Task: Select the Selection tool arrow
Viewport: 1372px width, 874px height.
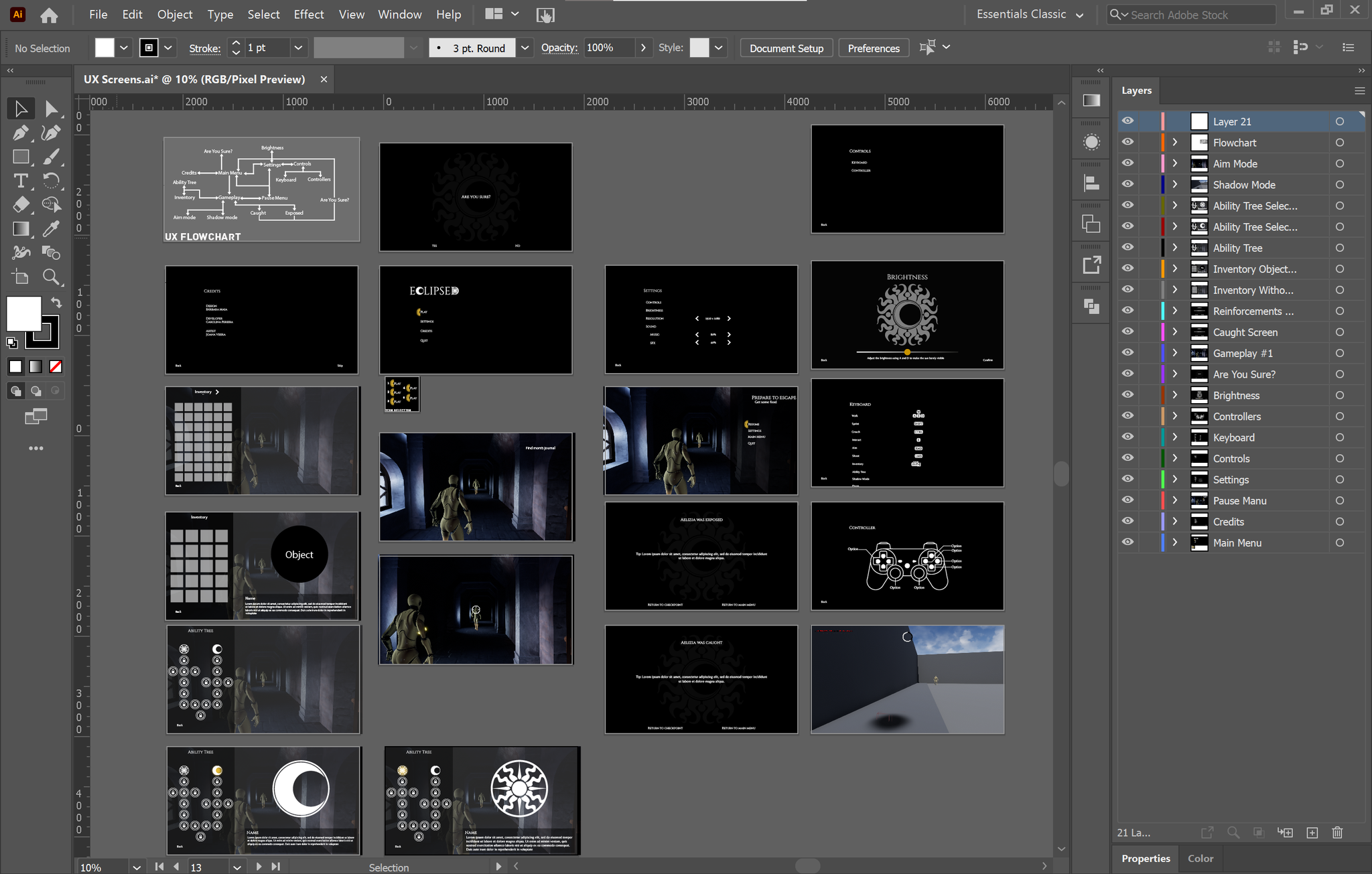Action: point(21,108)
